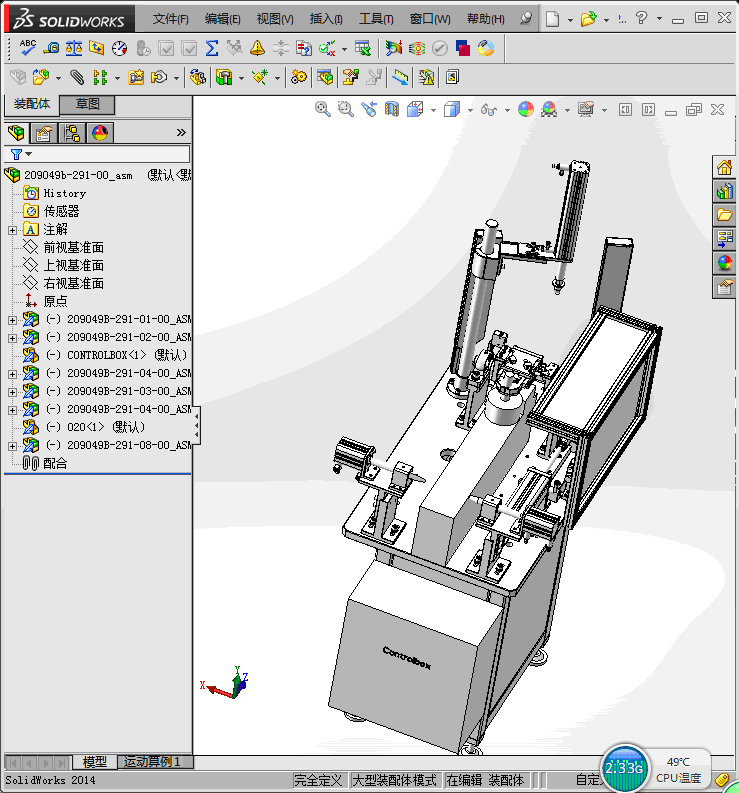
Task: Open Mass Properties scales icon
Action: point(74,48)
